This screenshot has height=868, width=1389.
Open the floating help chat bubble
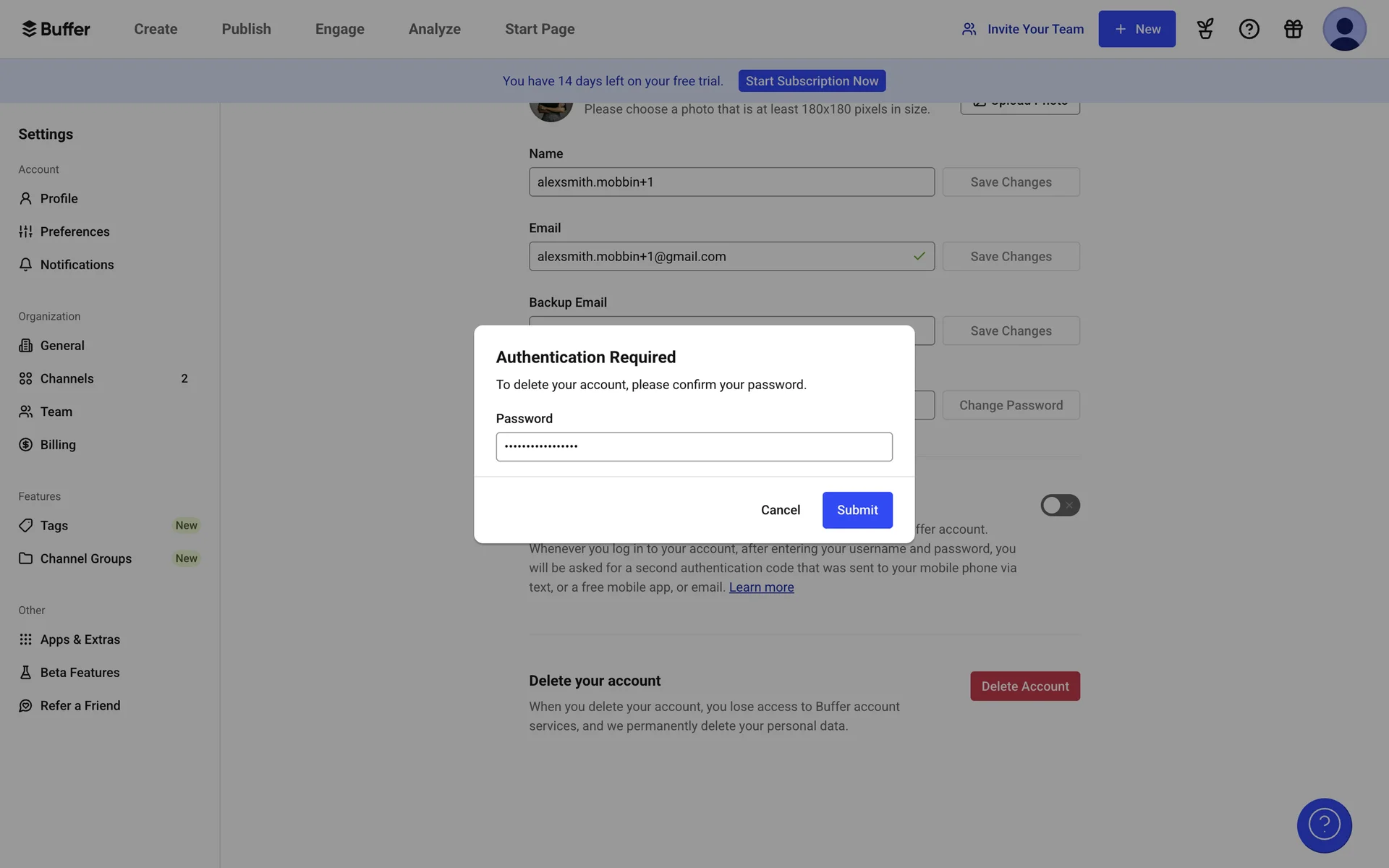tap(1324, 825)
